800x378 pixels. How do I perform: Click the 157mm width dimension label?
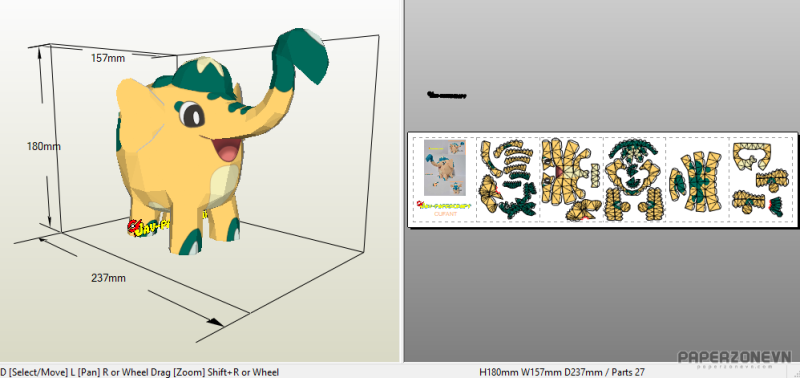[108, 58]
